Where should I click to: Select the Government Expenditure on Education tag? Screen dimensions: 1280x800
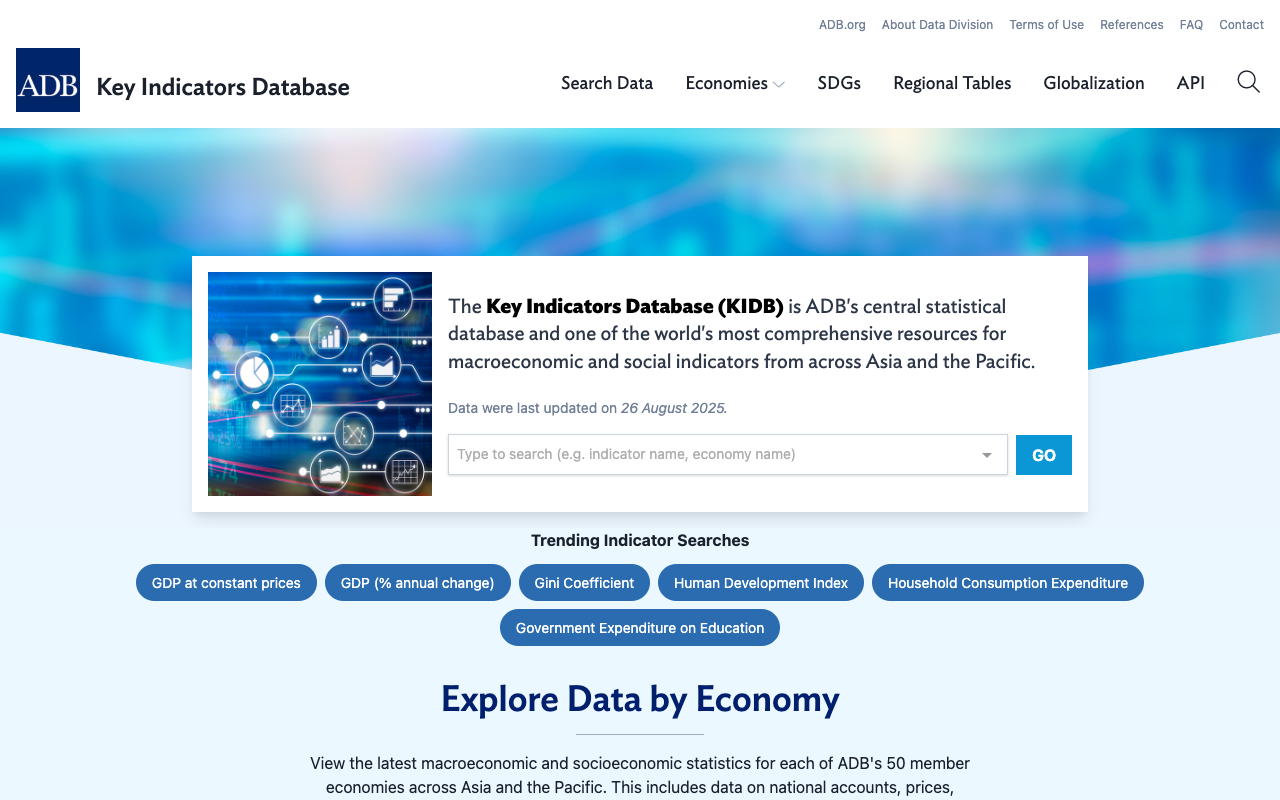(x=639, y=627)
